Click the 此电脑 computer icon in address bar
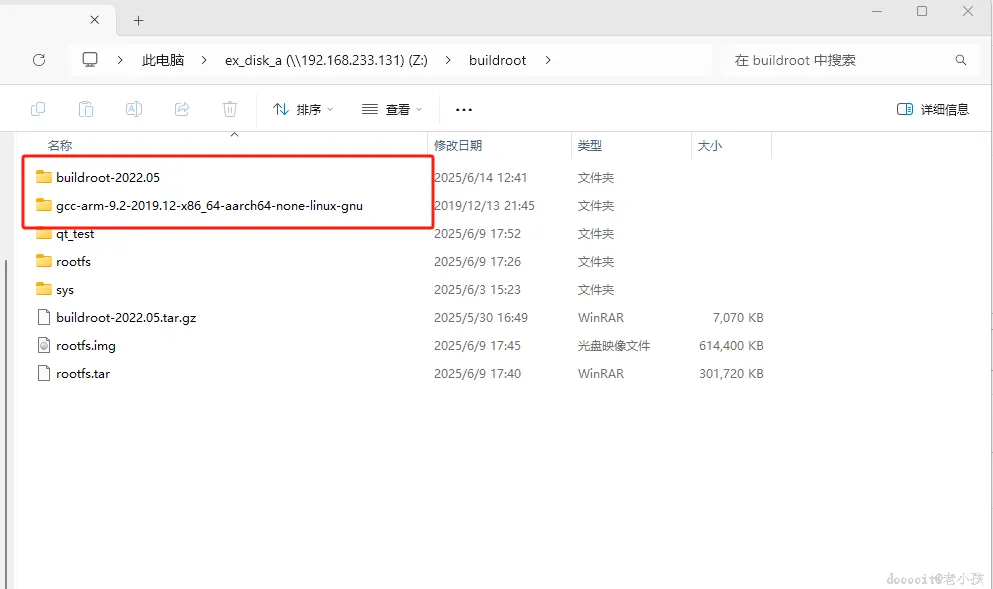Viewport: 993px width, 589px height. point(89,60)
